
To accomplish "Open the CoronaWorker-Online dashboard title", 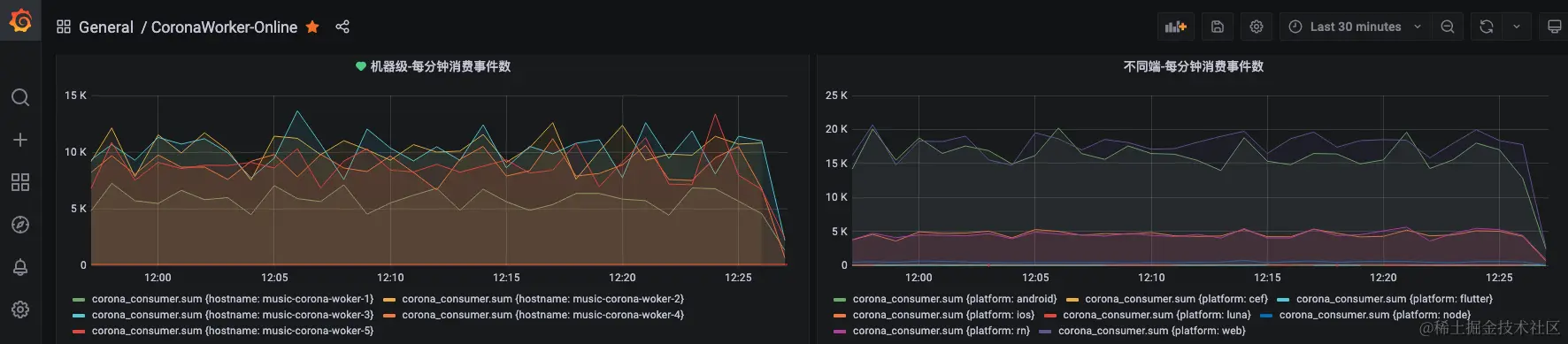I will click(224, 27).
